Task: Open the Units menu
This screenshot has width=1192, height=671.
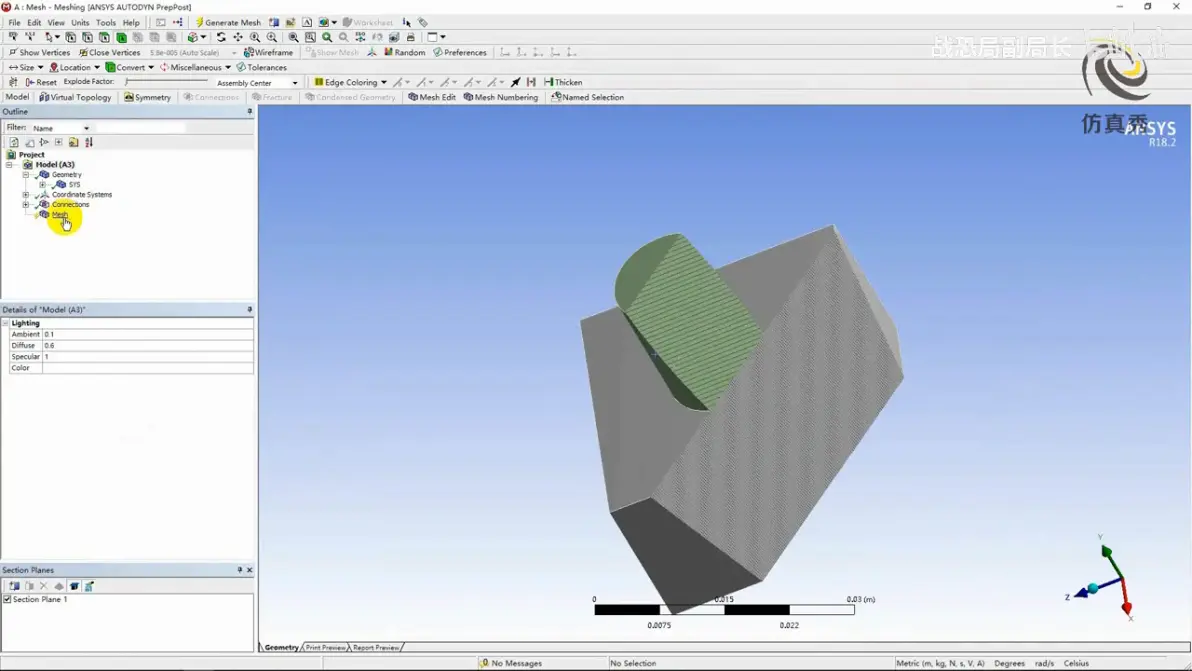Action: (x=80, y=23)
